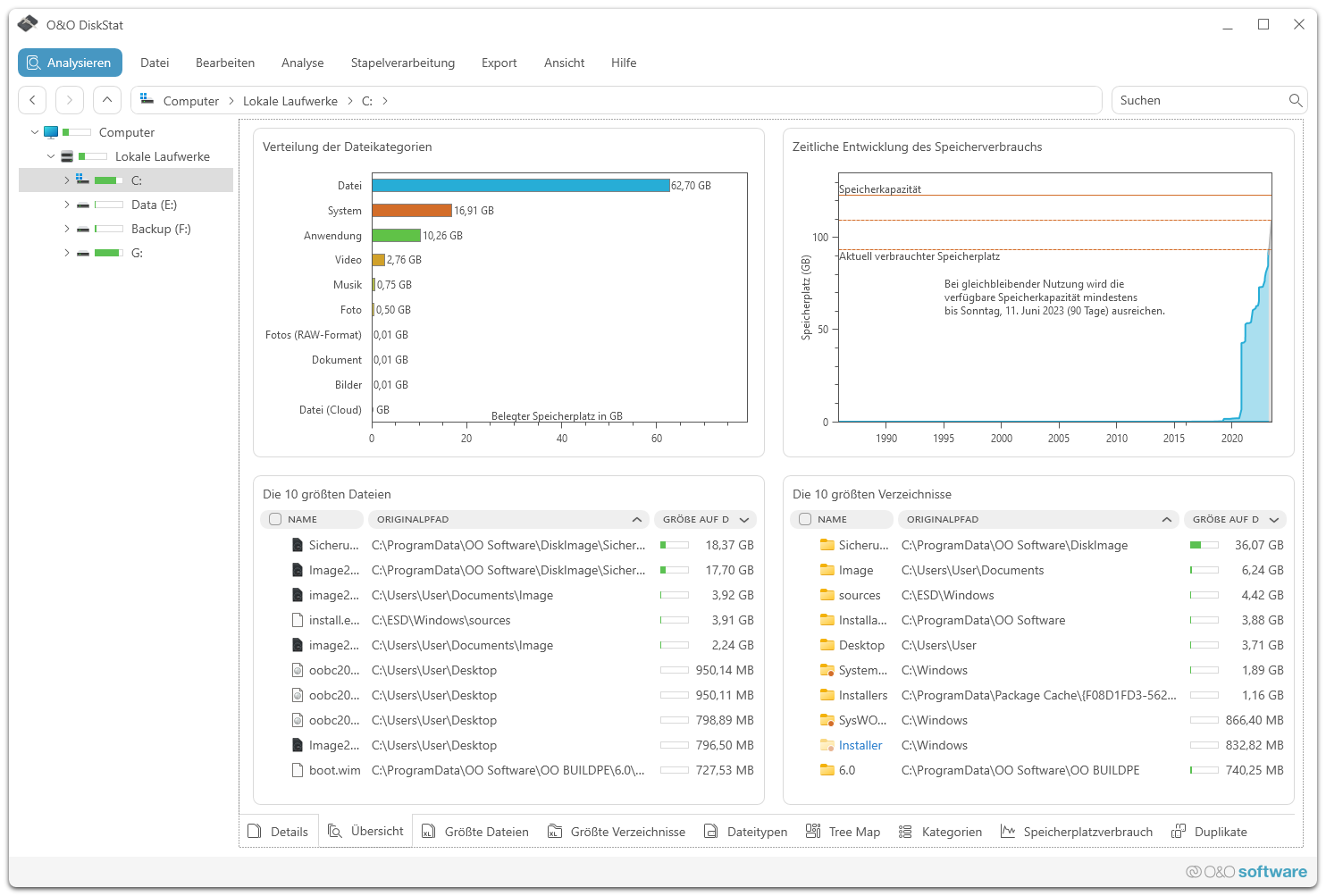The height and width of the screenshot is (896, 1326).
Task: Open the Hilfe menu
Action: (x=624, y=63)
